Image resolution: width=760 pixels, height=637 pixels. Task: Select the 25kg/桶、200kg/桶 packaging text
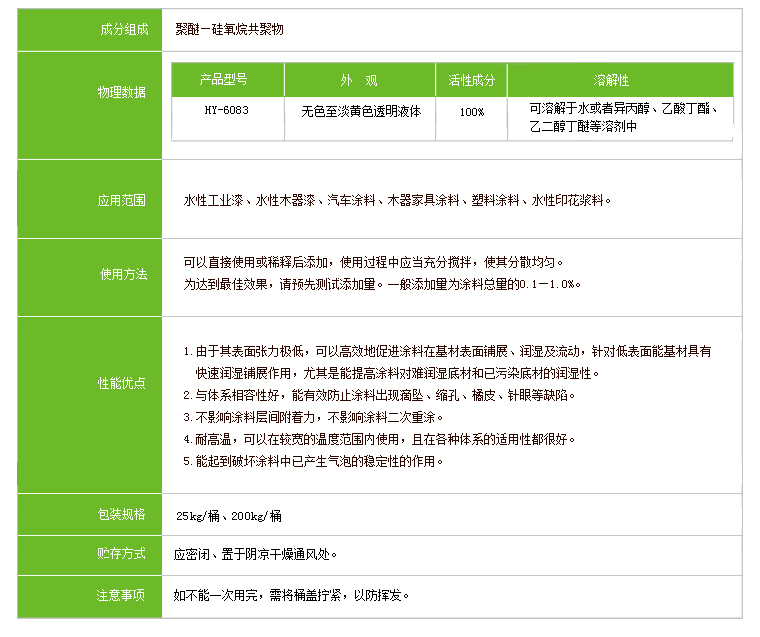228,516
